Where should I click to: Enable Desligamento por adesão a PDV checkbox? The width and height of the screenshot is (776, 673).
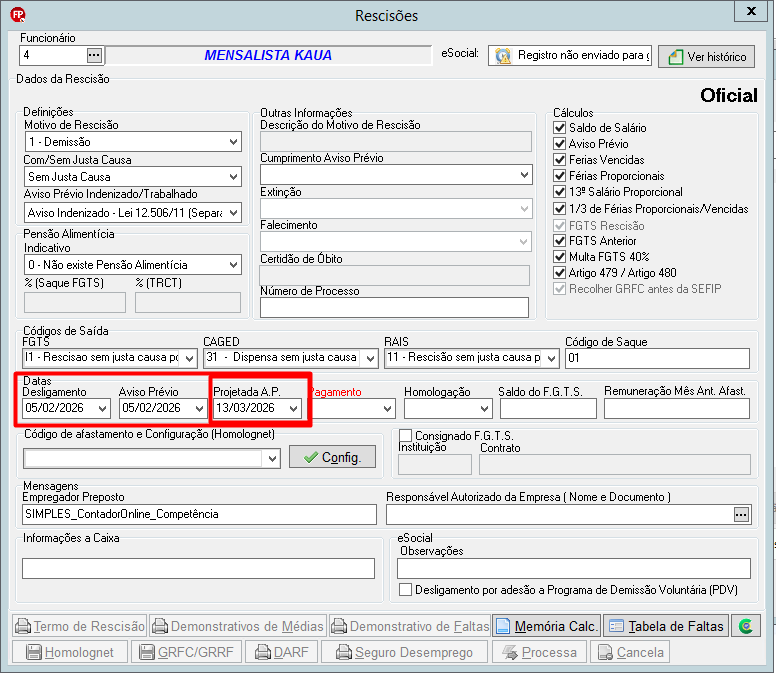tap(405, 589)
